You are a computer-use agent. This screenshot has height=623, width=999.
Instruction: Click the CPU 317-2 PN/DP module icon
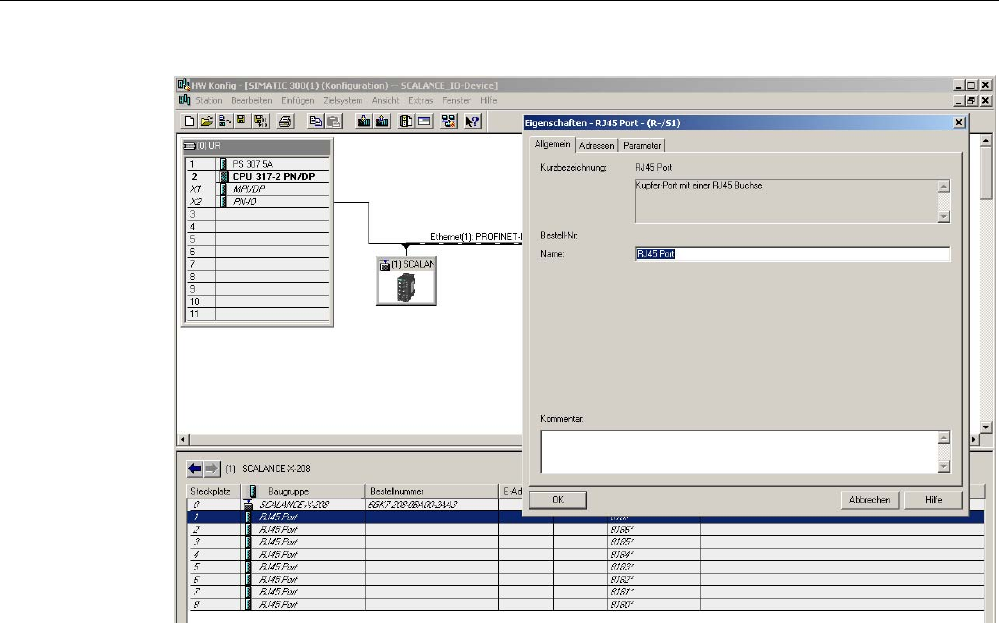224,176
